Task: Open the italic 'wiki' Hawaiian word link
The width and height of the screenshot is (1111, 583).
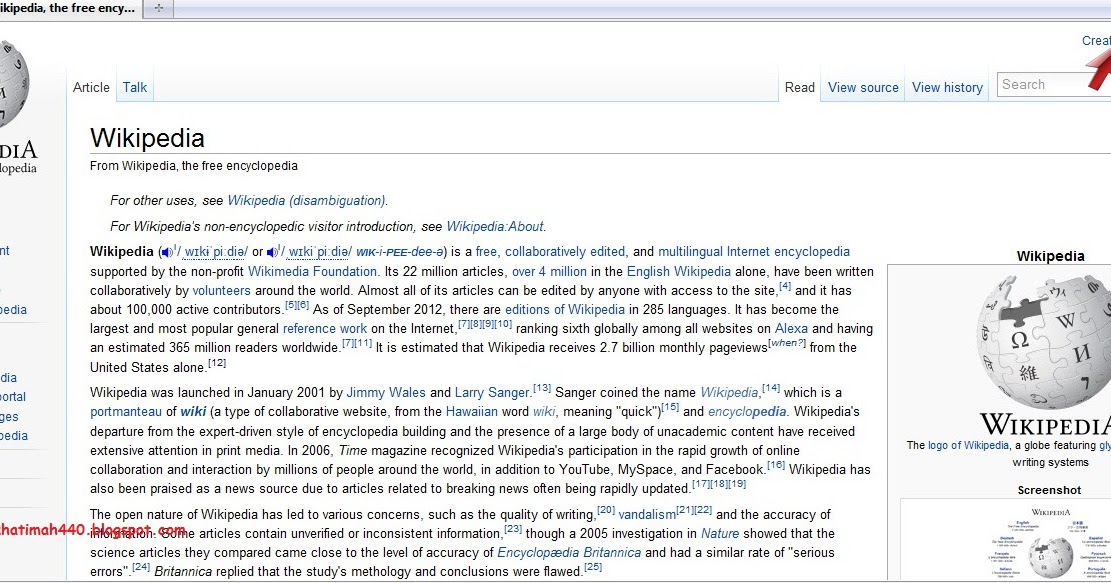Action: pyautogui.click(x=544, y=412)
